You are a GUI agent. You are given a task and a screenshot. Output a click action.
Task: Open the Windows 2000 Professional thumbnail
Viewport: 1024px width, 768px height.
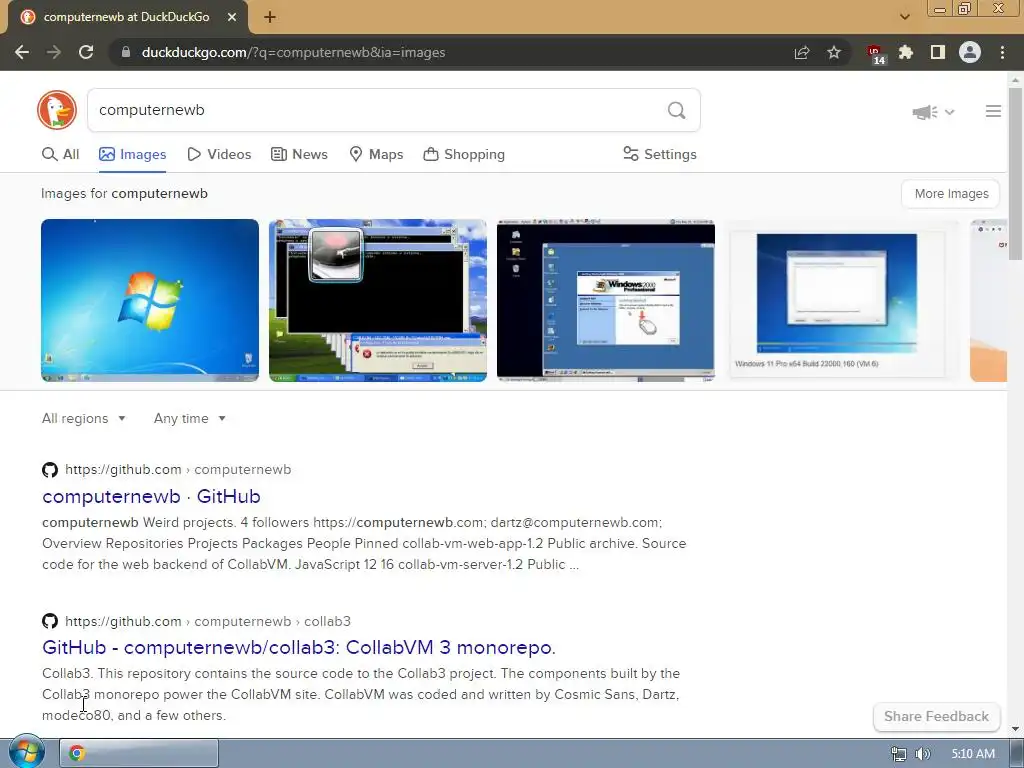[605, 300]
